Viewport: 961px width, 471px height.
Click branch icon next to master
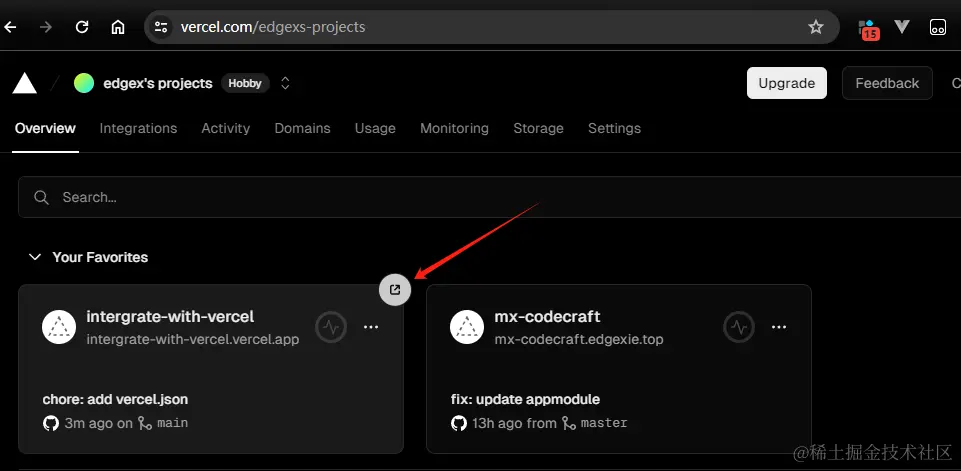click(569, 423)
